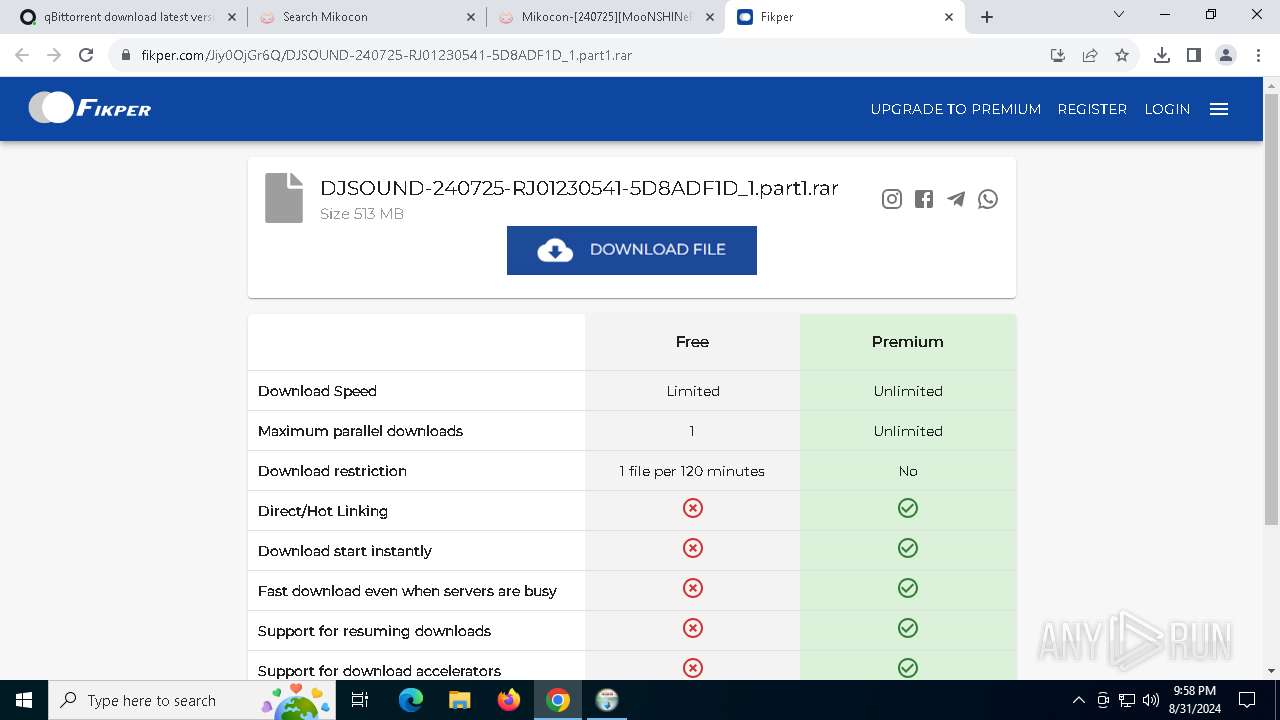Open the Chrome three-dot menu

(x=1258, y=55)
